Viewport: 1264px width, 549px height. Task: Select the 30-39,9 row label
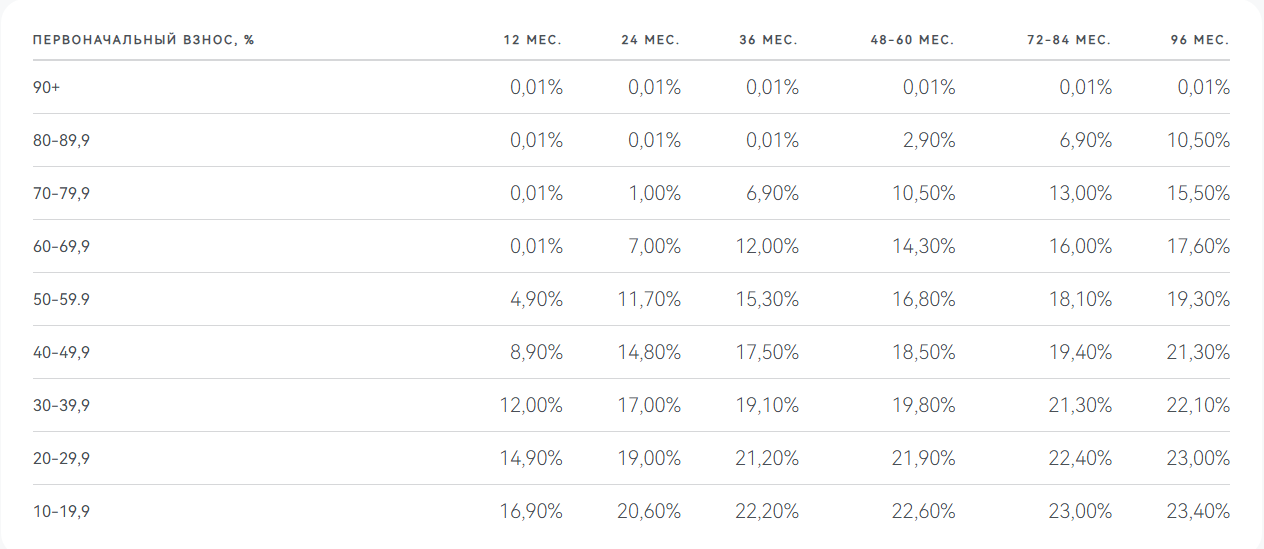coord(62,405)
